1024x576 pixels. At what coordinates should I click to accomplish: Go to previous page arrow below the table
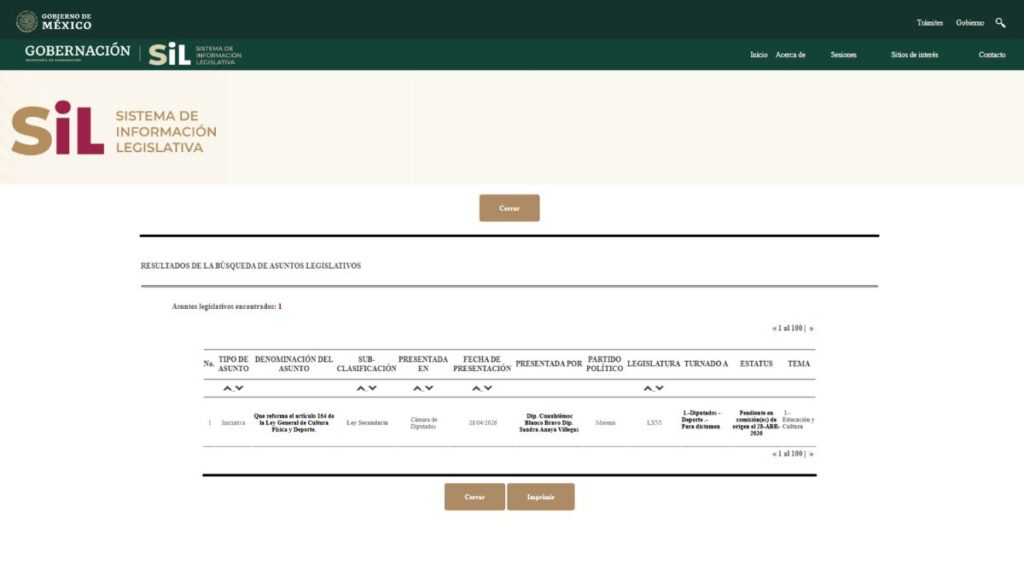(x=775, y=454)
